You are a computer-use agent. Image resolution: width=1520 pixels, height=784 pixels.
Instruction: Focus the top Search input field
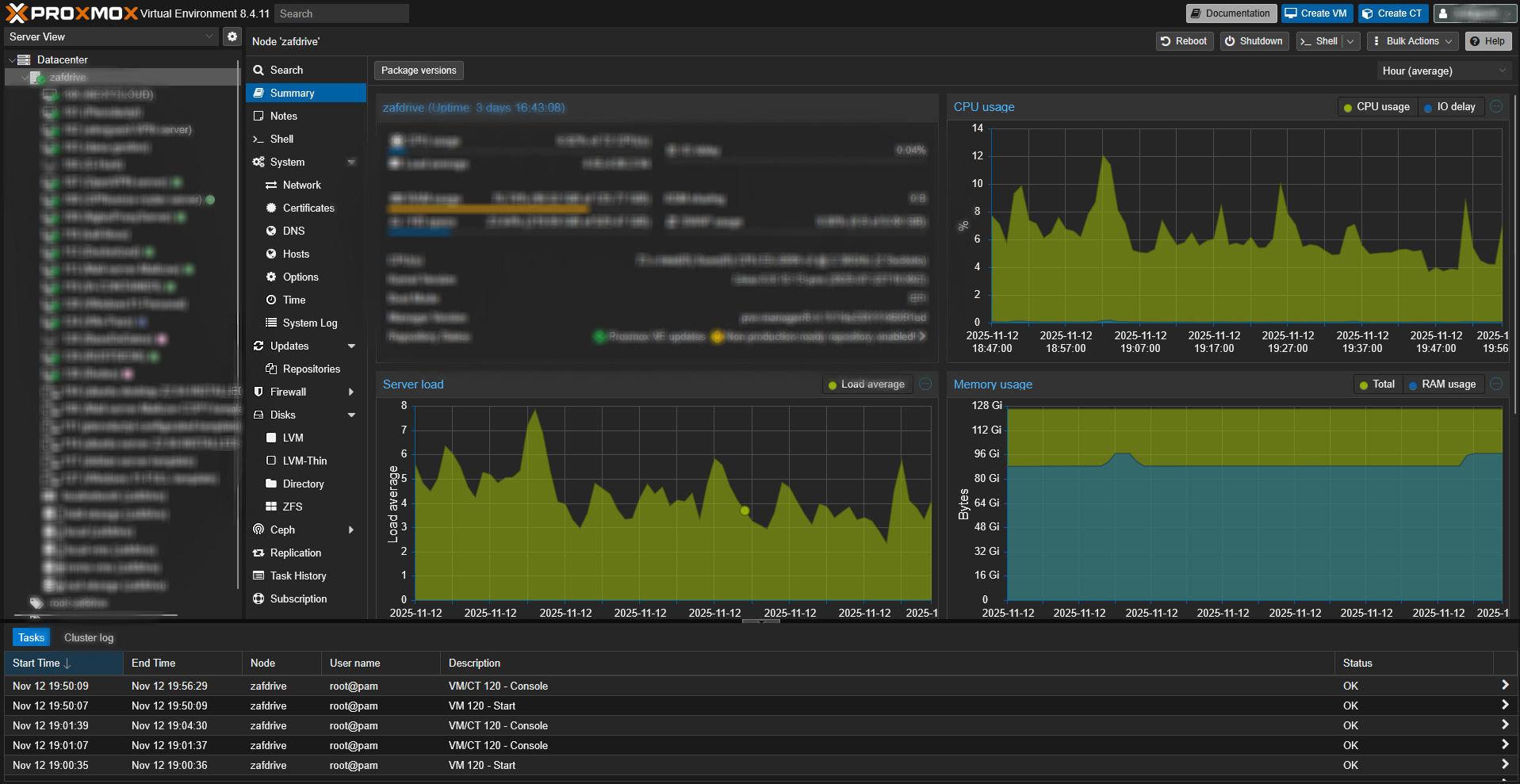[x=341, y=13]
